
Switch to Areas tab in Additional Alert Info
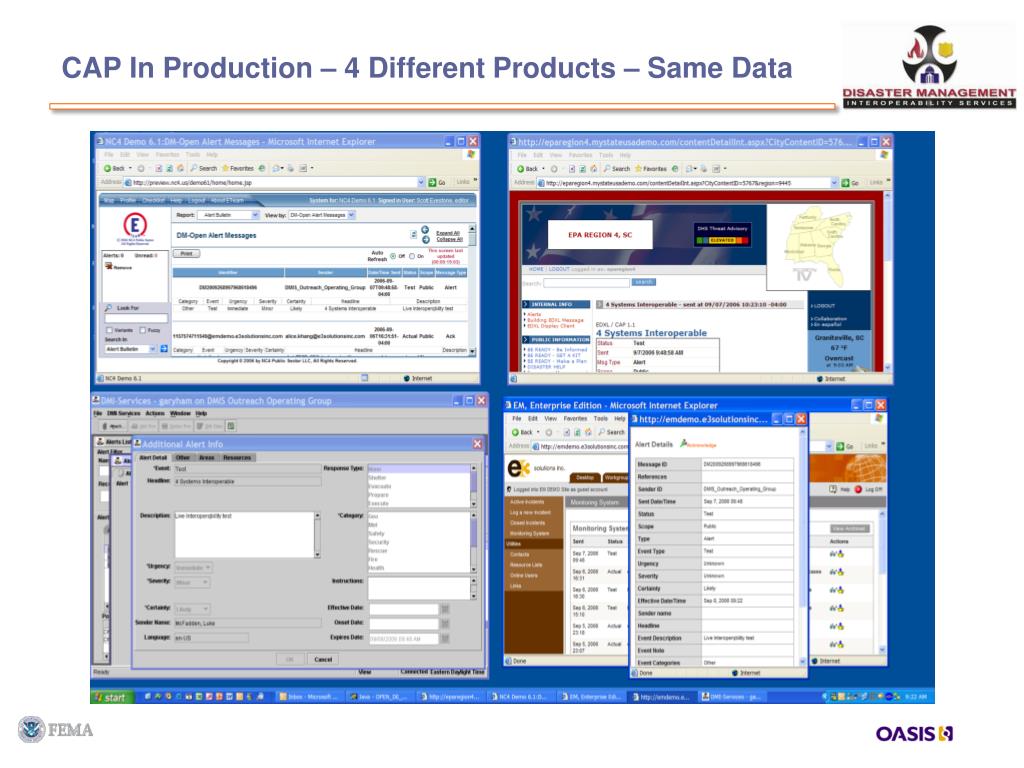[206, 458]
